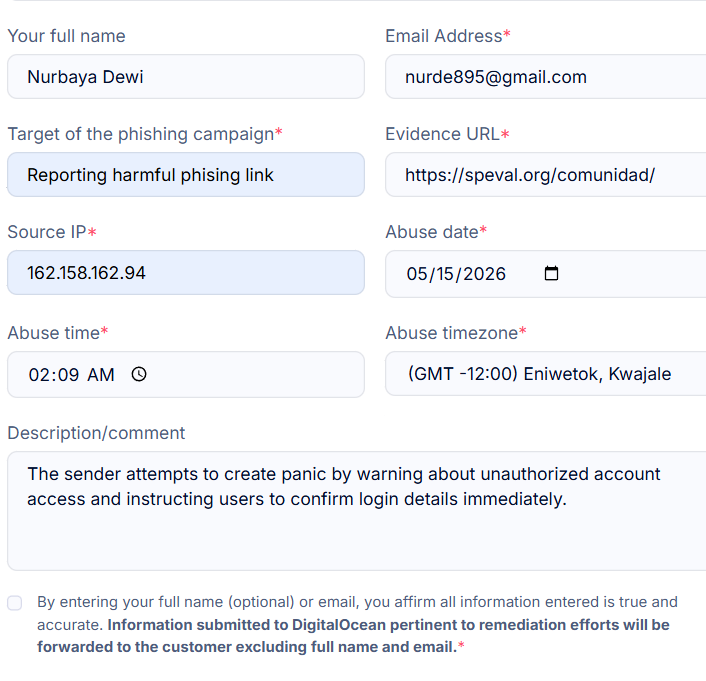
Task: Focus the Target of the phishing campaign field
Action: click(186, 175)
